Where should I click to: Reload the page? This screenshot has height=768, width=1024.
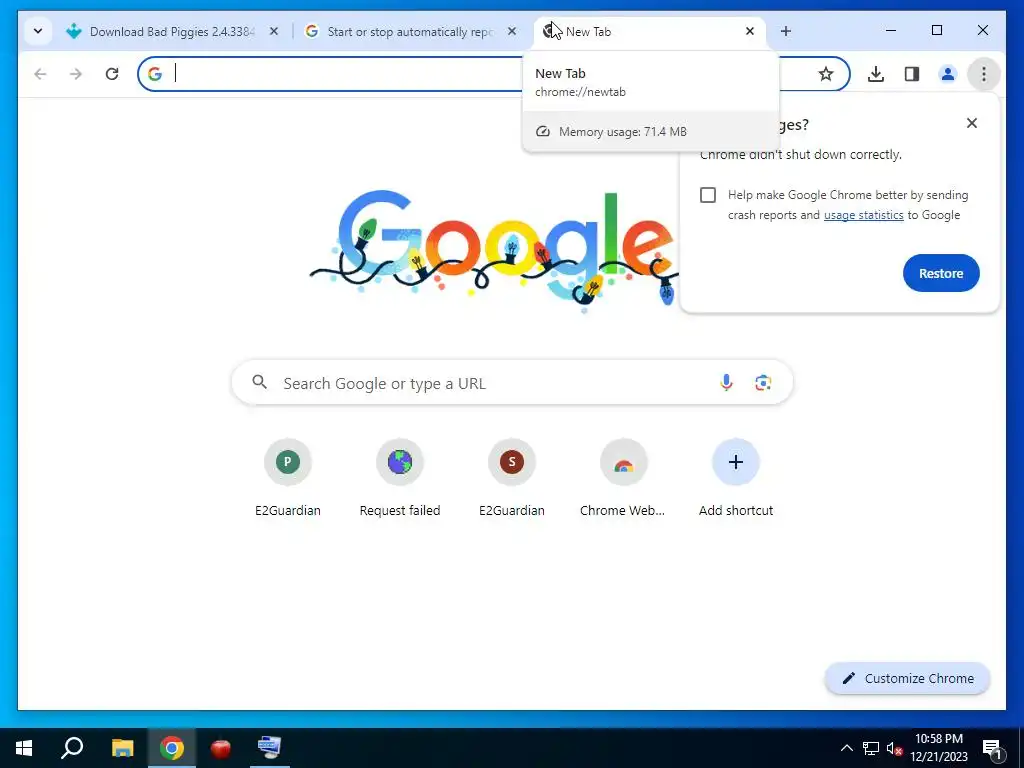[112, 74]
